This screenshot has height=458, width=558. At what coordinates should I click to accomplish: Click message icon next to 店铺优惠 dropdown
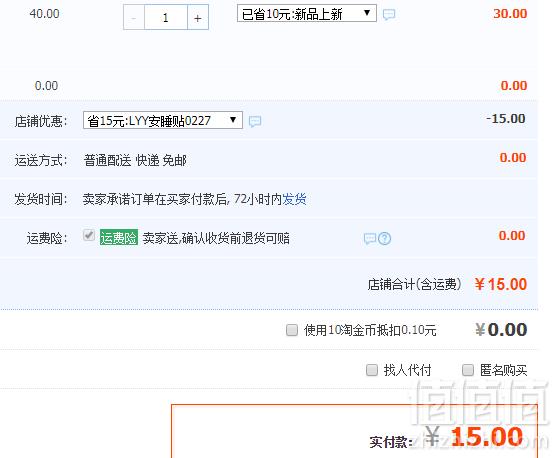(255, 122)
